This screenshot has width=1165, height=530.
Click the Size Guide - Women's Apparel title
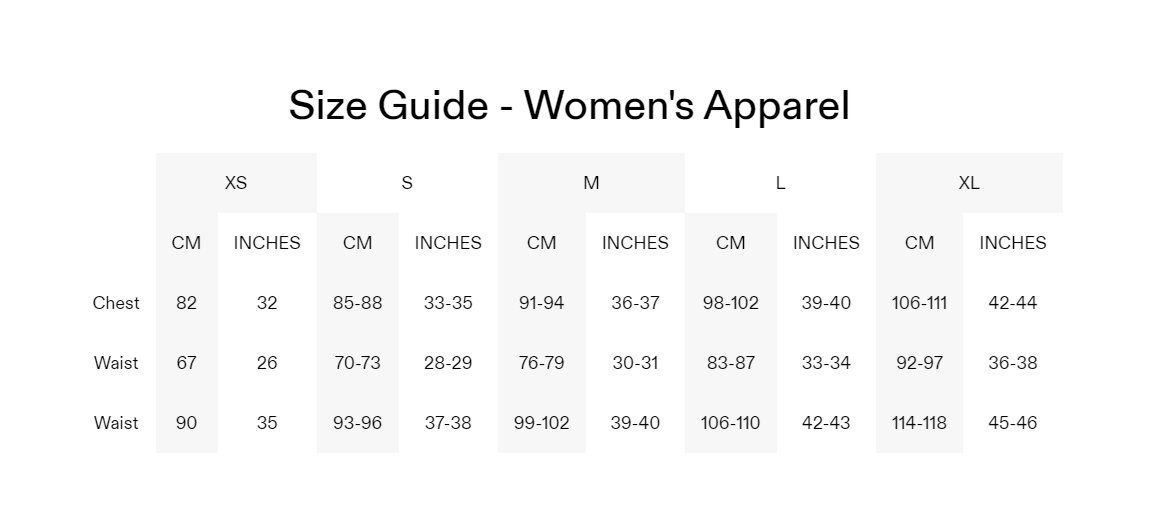(x=569, y=106)
